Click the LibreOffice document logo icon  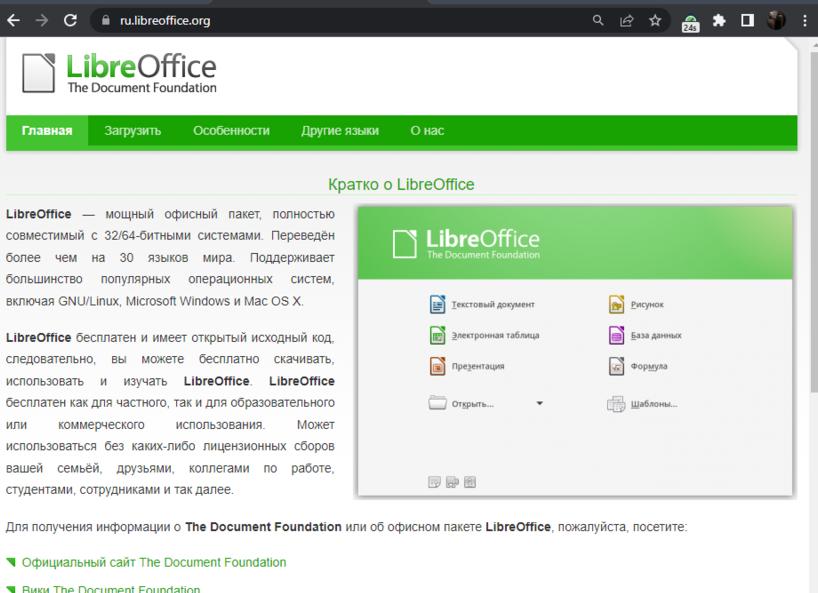click(x=39, y=73)
